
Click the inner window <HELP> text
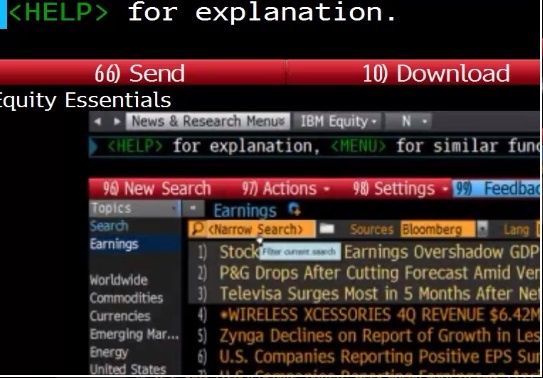click(x=135, y=146)
